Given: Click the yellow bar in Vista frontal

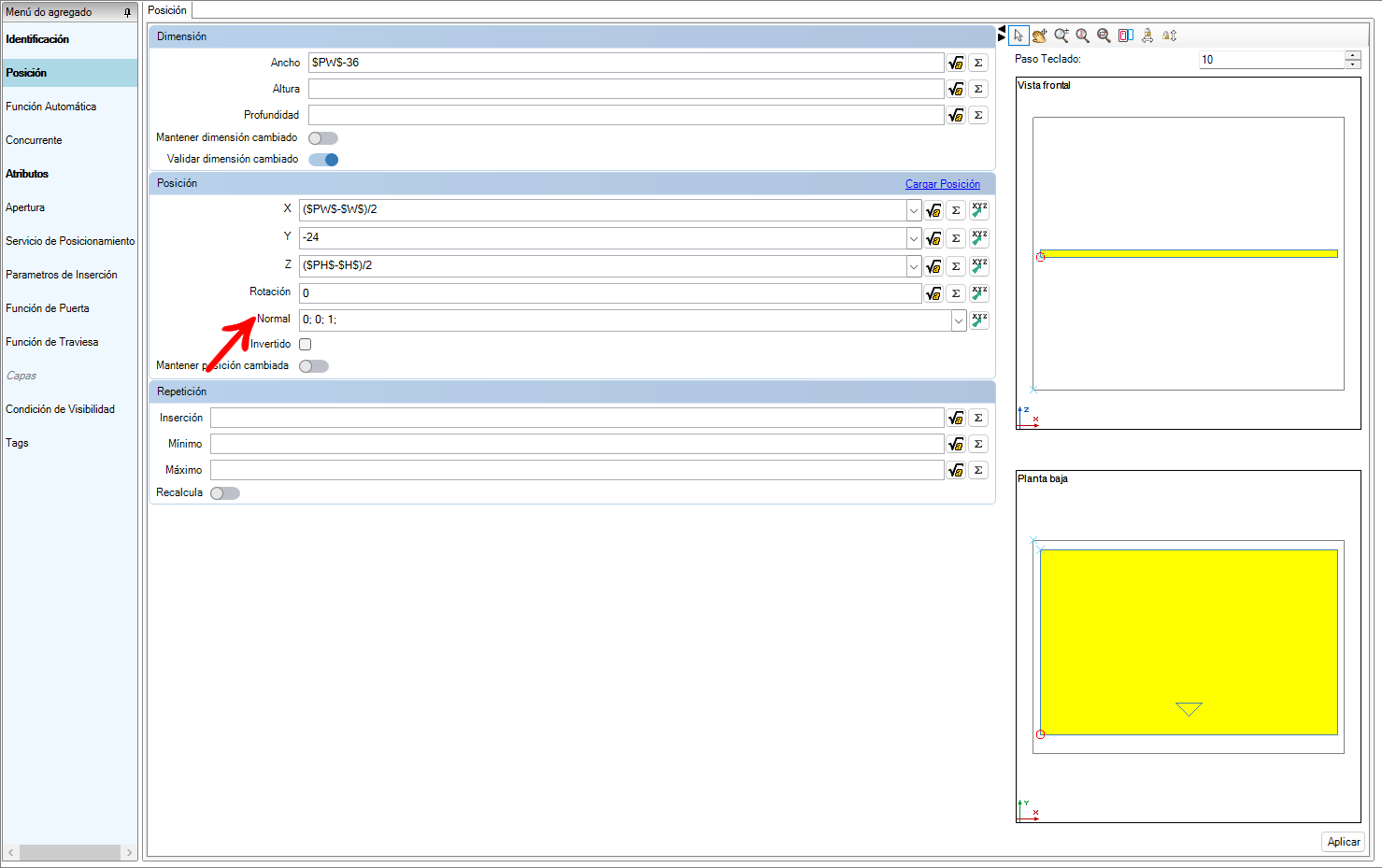Looking at the screenshot, I should click(x=1189, y=253).
